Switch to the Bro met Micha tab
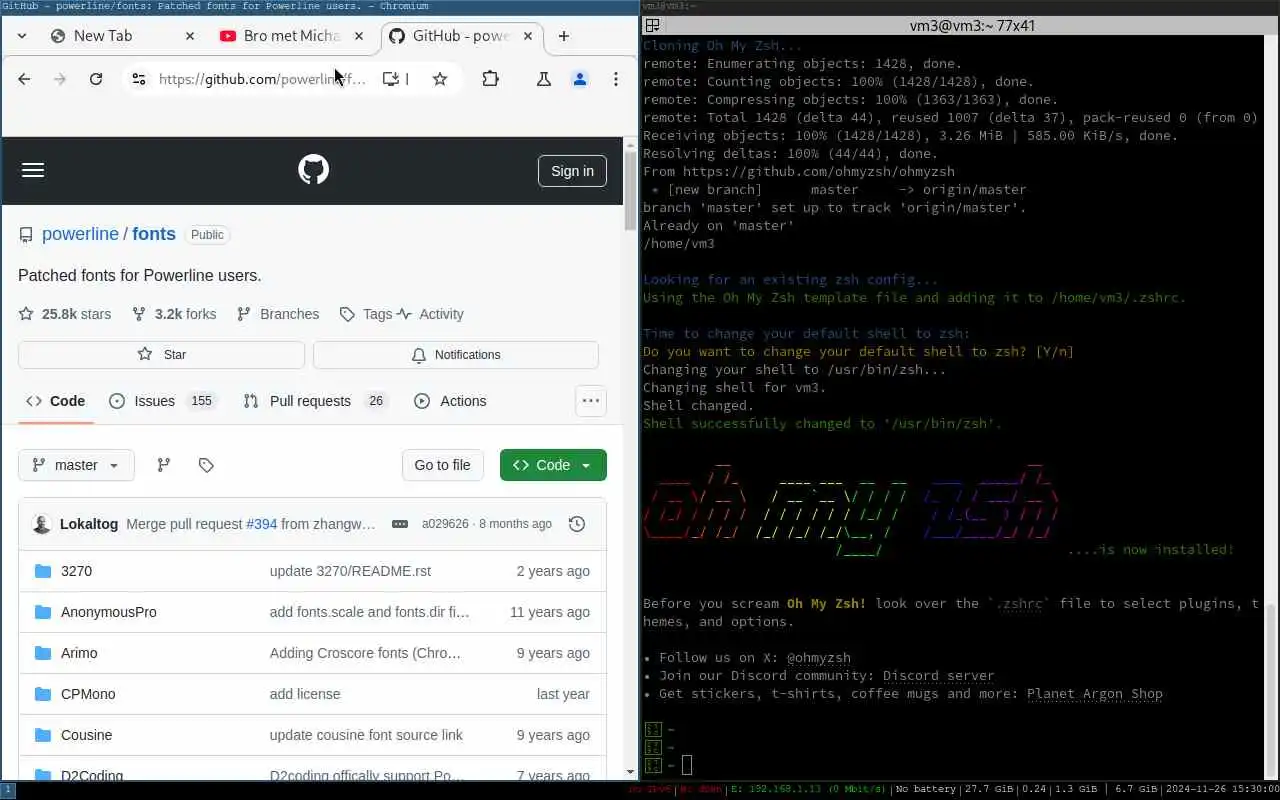 click(x=292, y=36)
